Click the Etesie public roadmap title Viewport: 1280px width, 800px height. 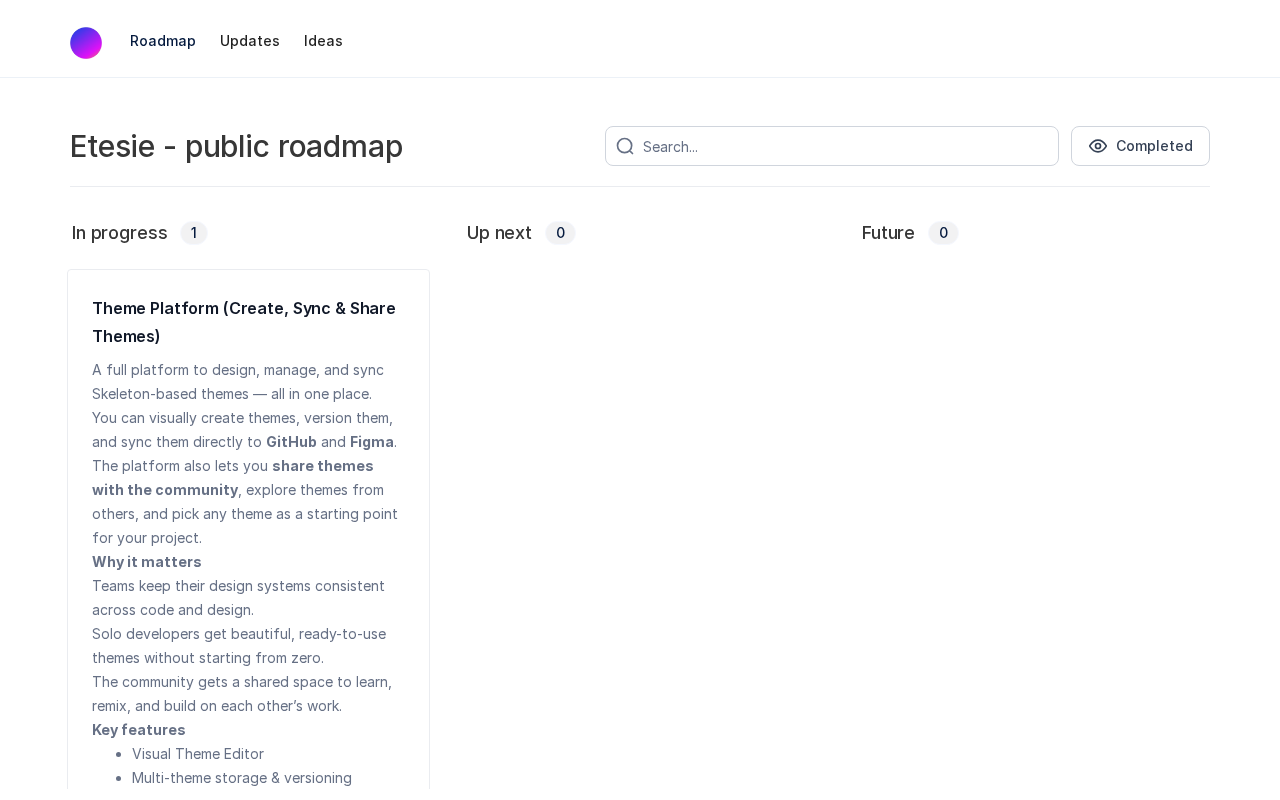pos(236,146)
